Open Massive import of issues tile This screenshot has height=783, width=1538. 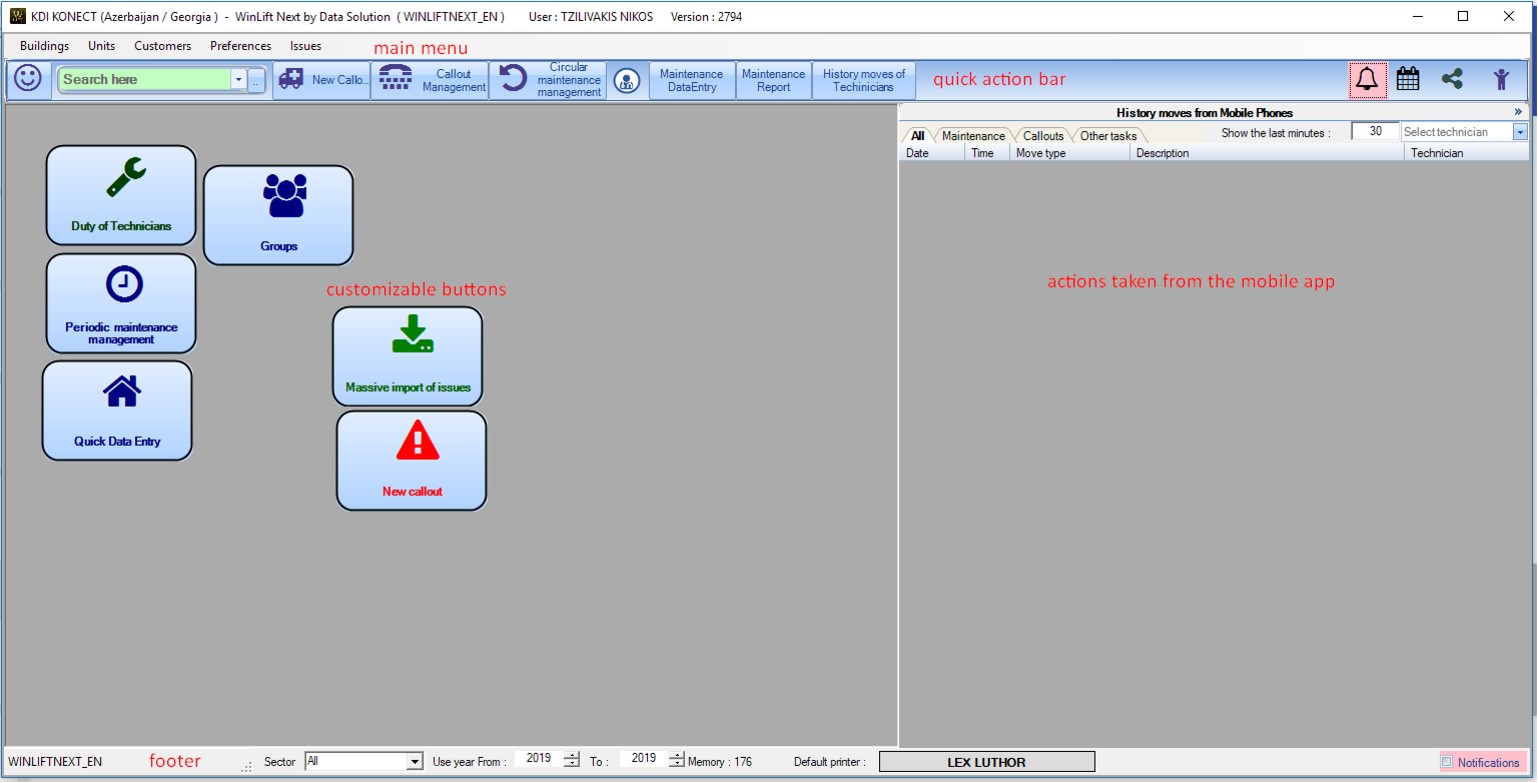407,356
